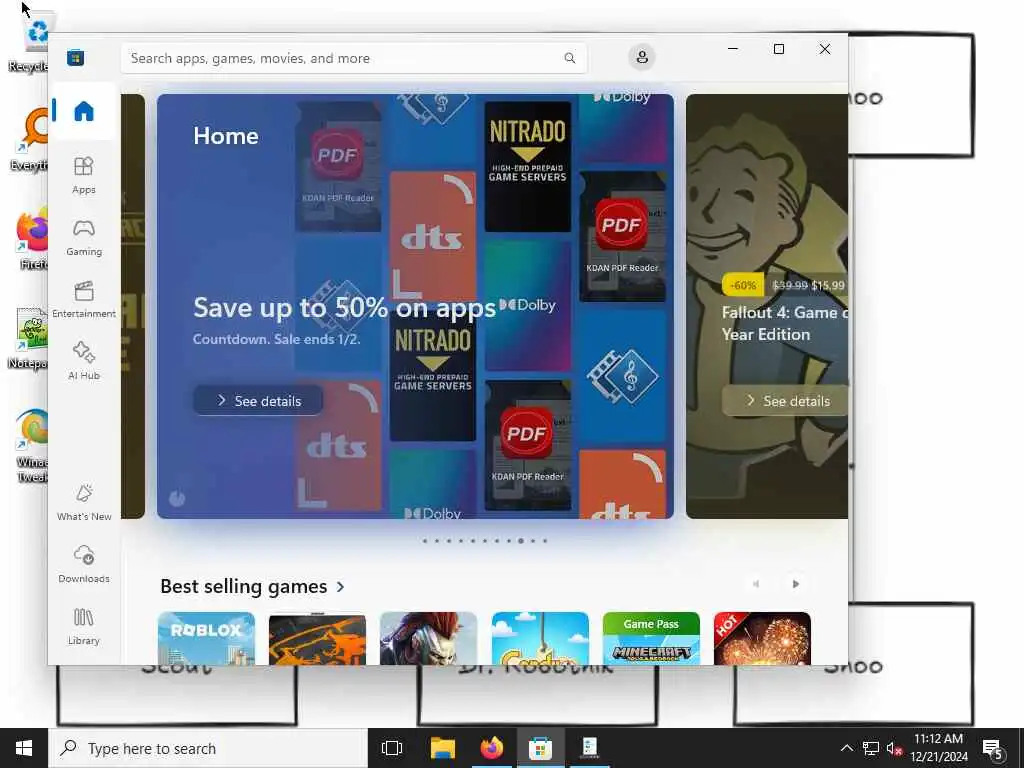This screenshot has width=1024, height=768.
Task: Click Microsoft Store taskbar icon
Action: (x=540, y=748)
